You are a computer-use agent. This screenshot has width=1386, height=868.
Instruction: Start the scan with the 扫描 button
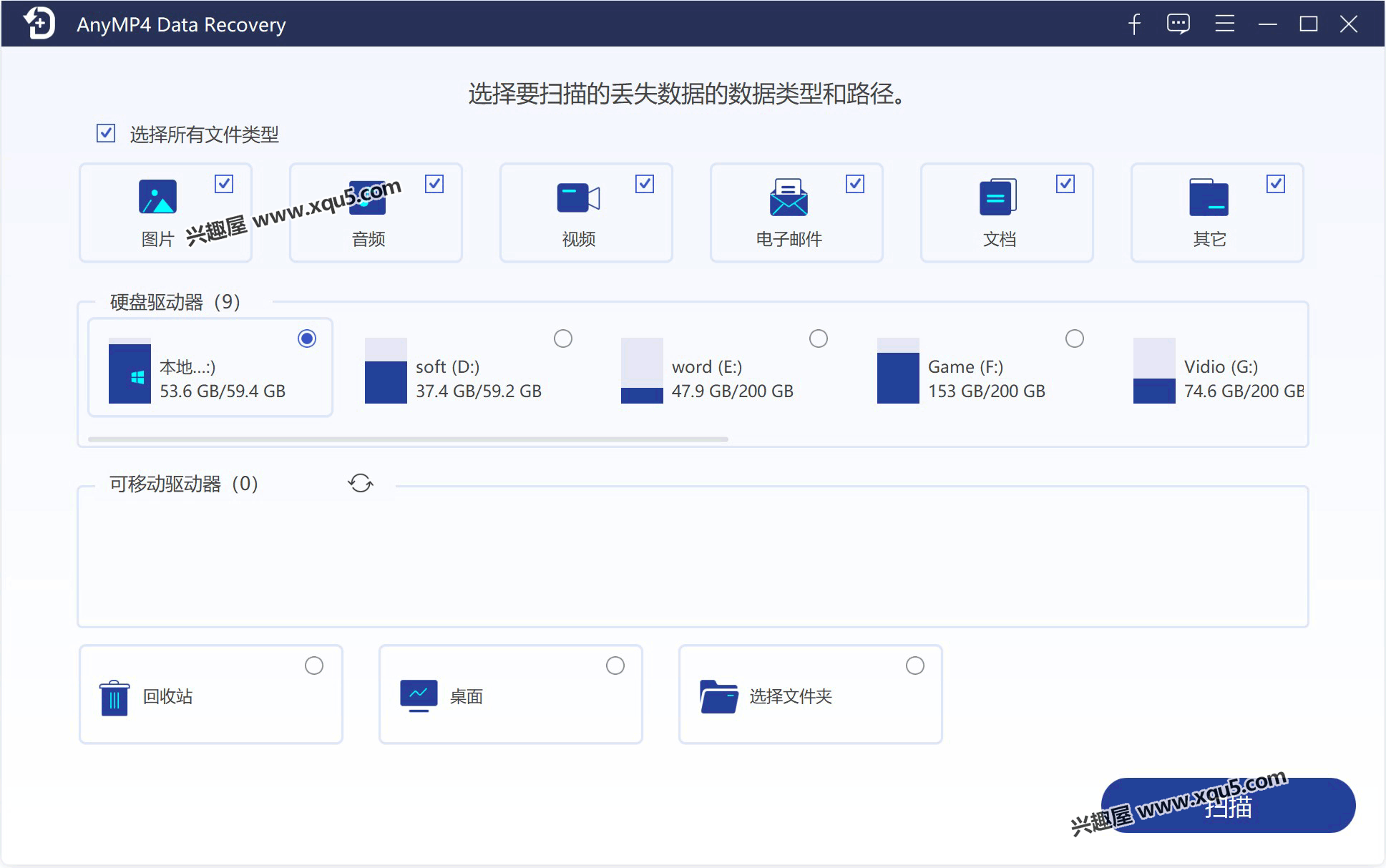(x=1228, y=806)
